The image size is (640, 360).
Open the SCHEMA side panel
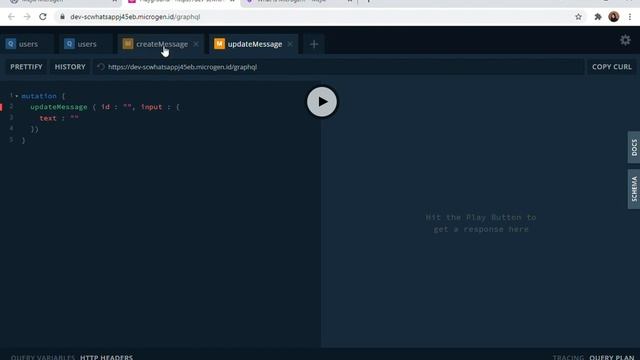(x=634, y=189)
